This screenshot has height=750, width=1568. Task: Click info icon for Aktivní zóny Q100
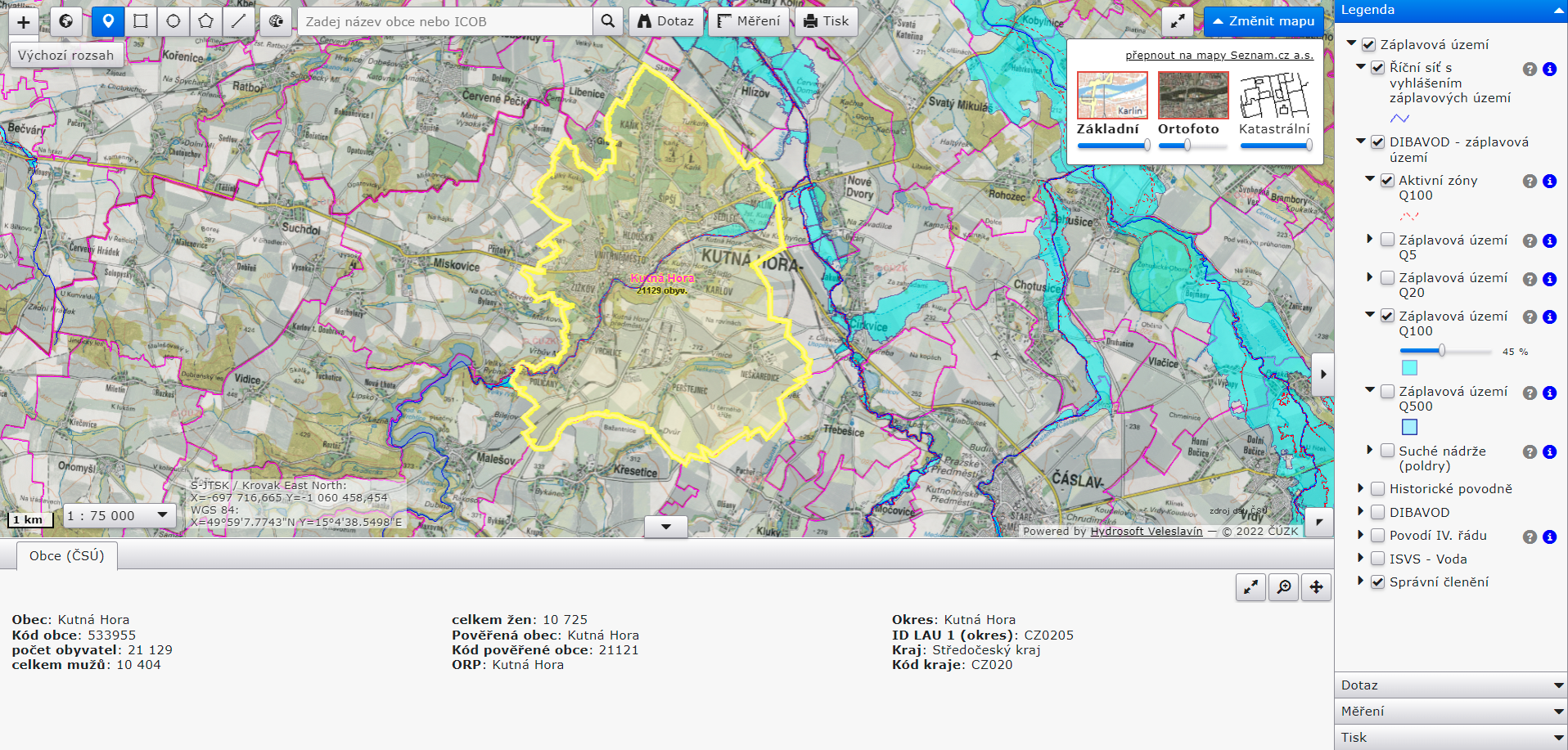[x=1549, y=181]
